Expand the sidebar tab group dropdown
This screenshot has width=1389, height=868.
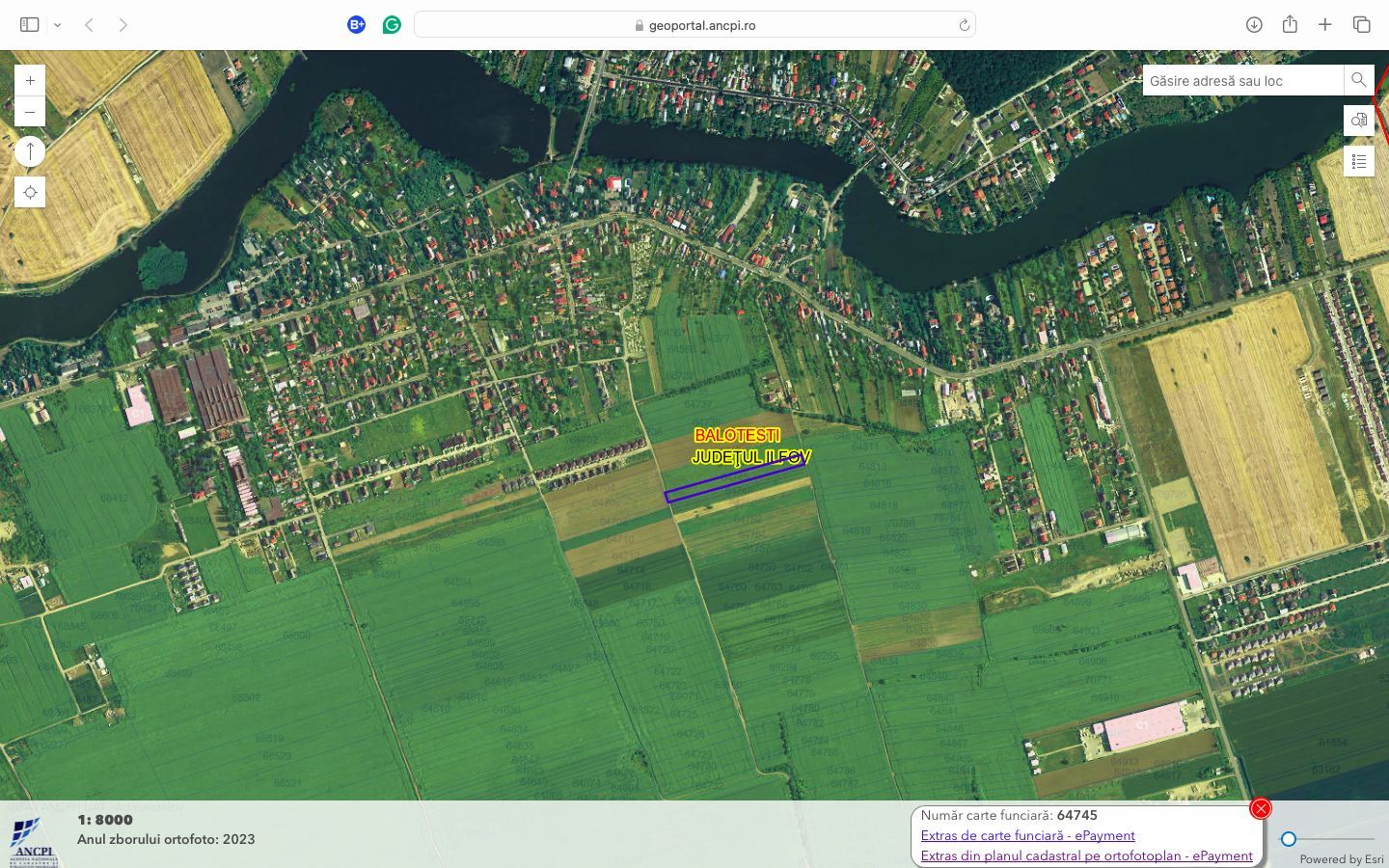click(58, 25)
